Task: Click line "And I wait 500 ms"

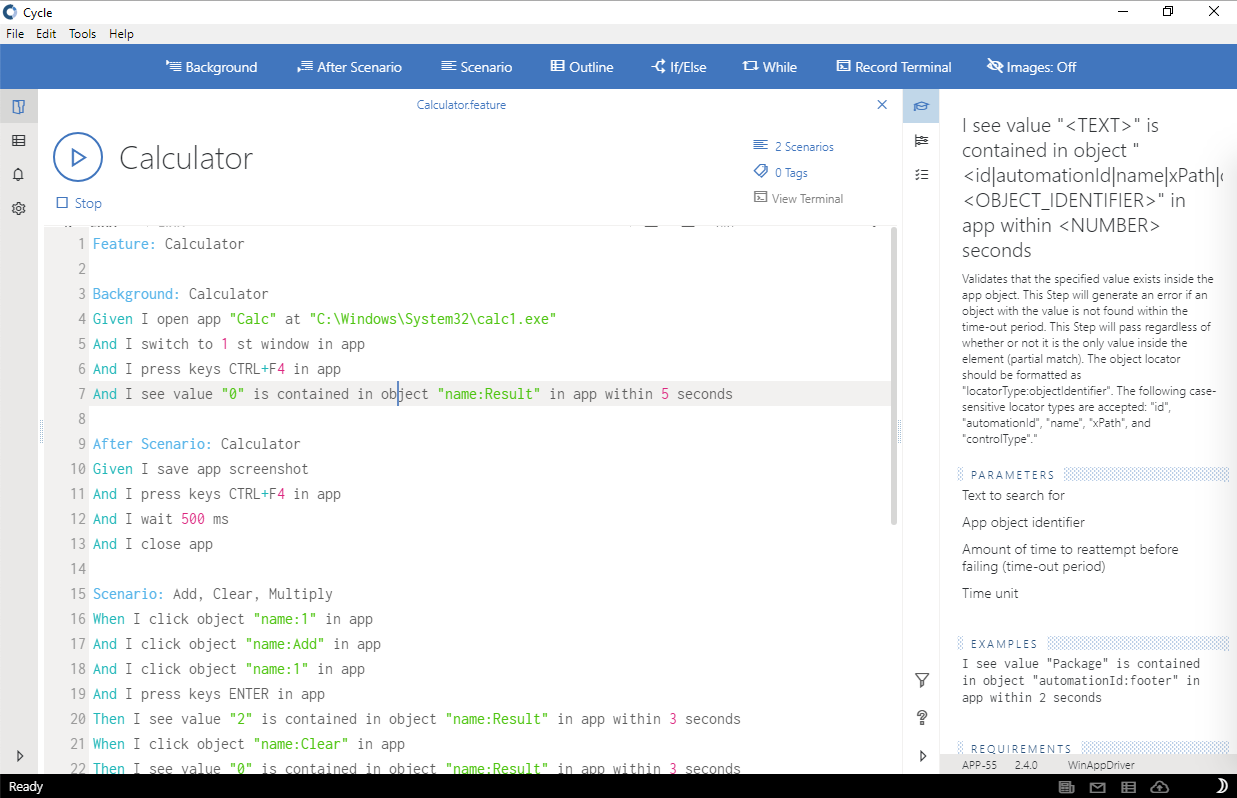Action: pyautogui.click(x=160, y=519)
